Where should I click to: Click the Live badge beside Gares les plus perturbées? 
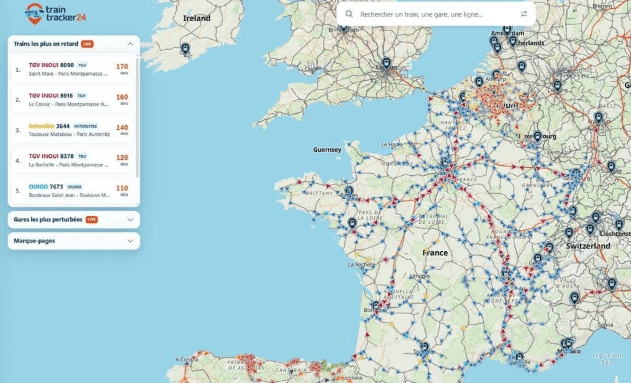(x=92, y=220)
